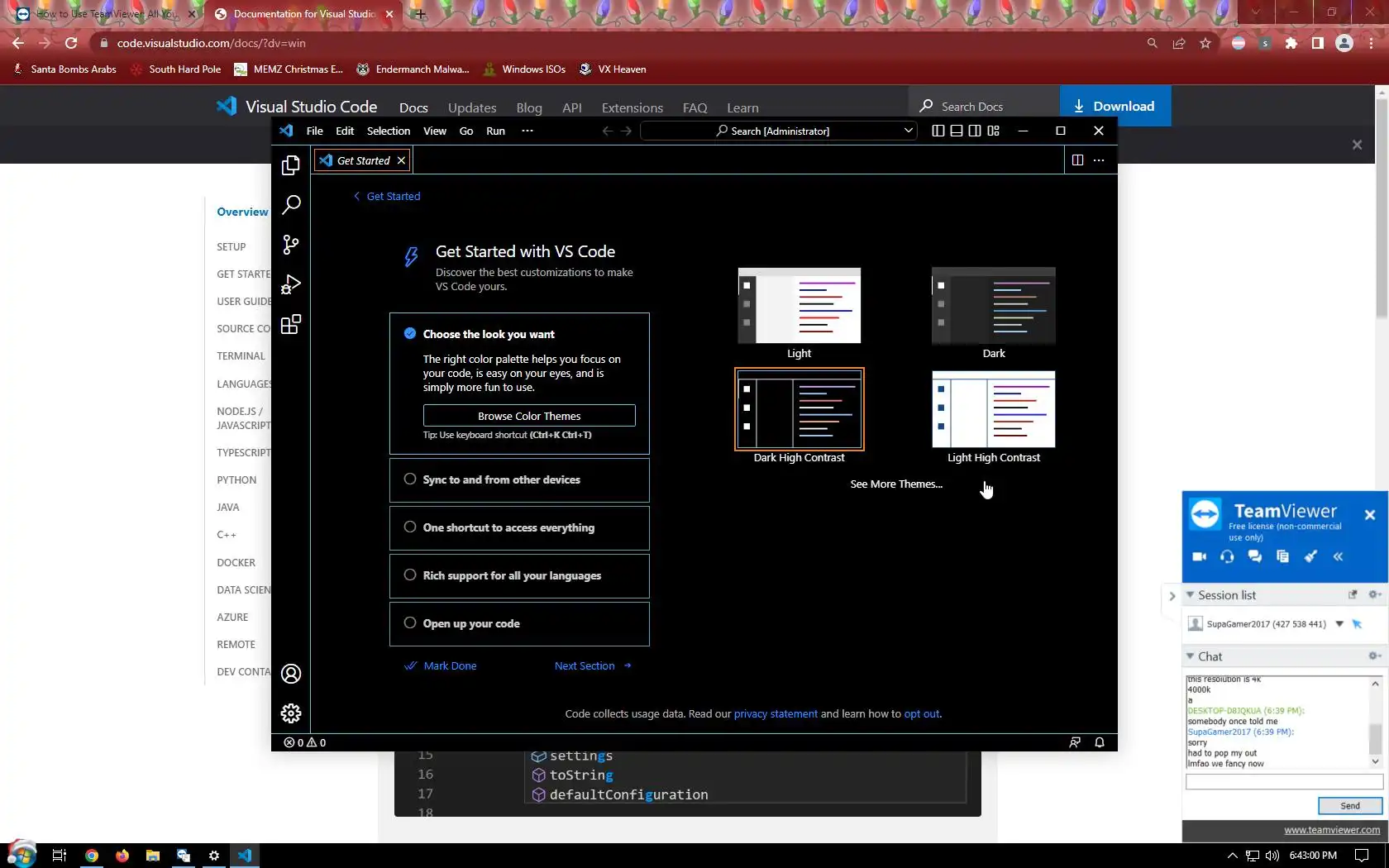Open TeamViewer file transfer icon
Viewport: 1389px width, 868px height.
1282,556
